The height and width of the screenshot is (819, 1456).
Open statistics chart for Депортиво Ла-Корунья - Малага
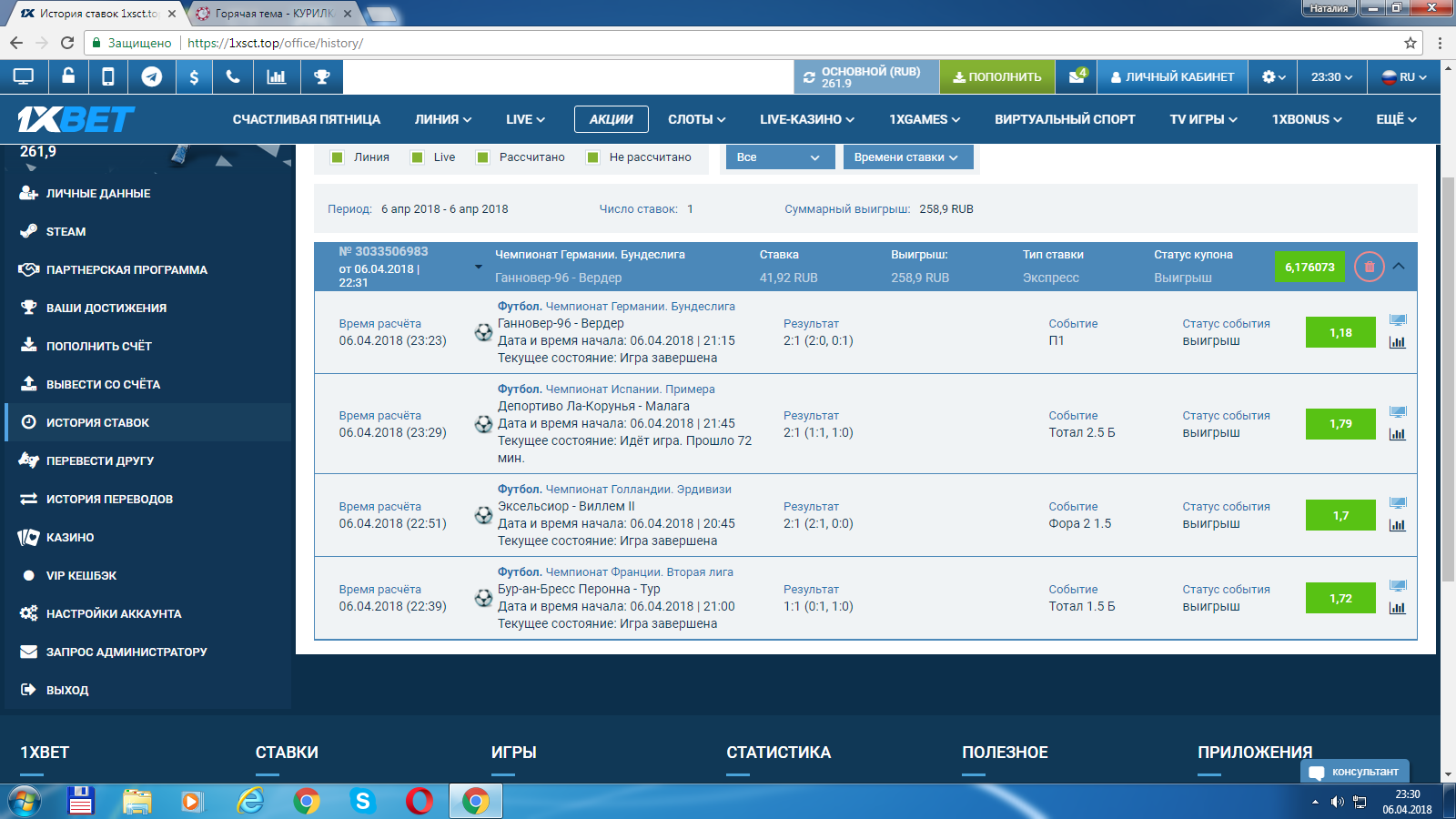[x=1398, y=434]
